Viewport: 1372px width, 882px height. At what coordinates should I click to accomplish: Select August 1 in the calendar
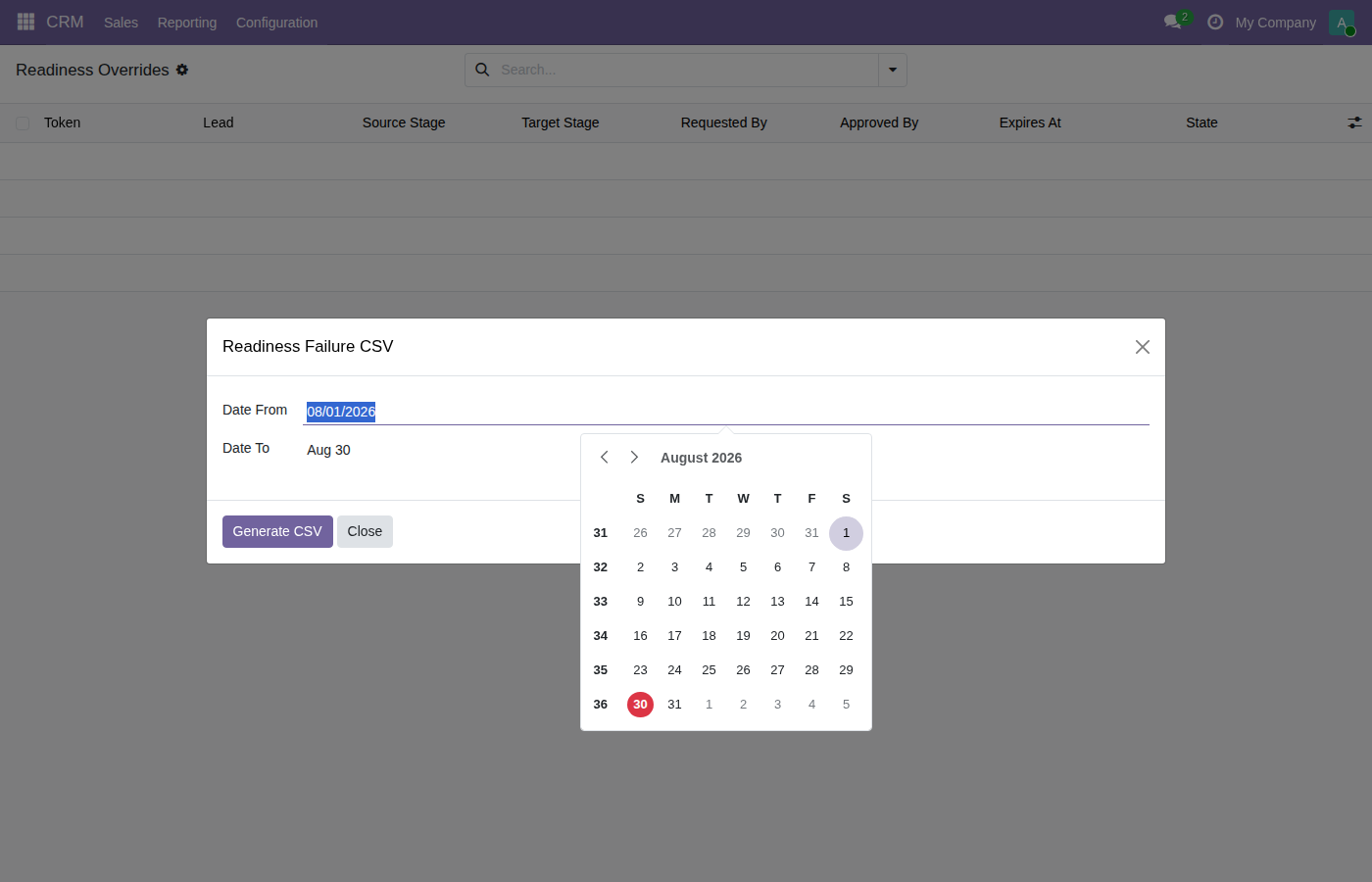pyautogui.click(x=846, y=533)
